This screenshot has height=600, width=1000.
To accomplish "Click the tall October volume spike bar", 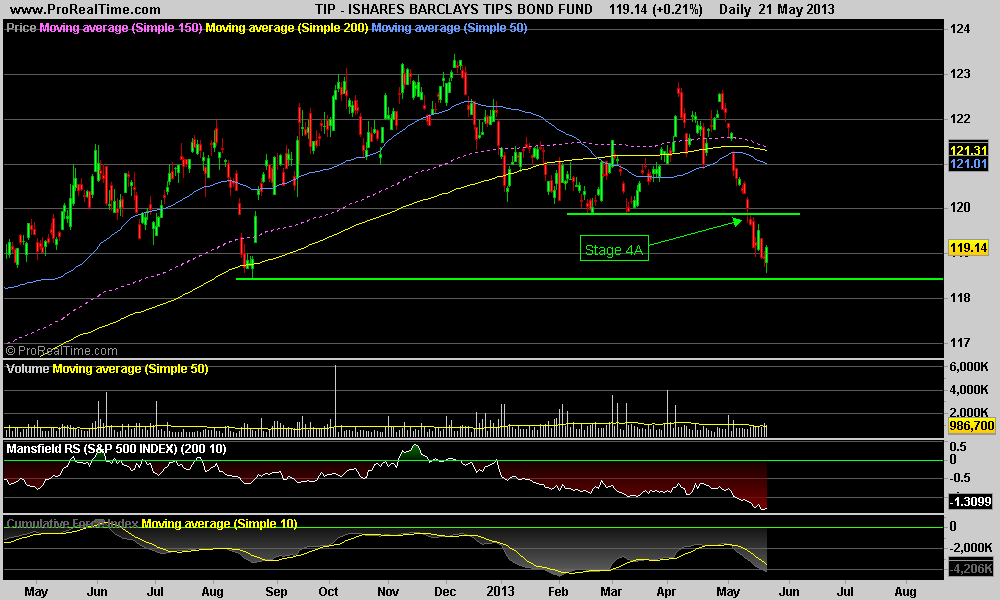I will (x=335, y=400).
